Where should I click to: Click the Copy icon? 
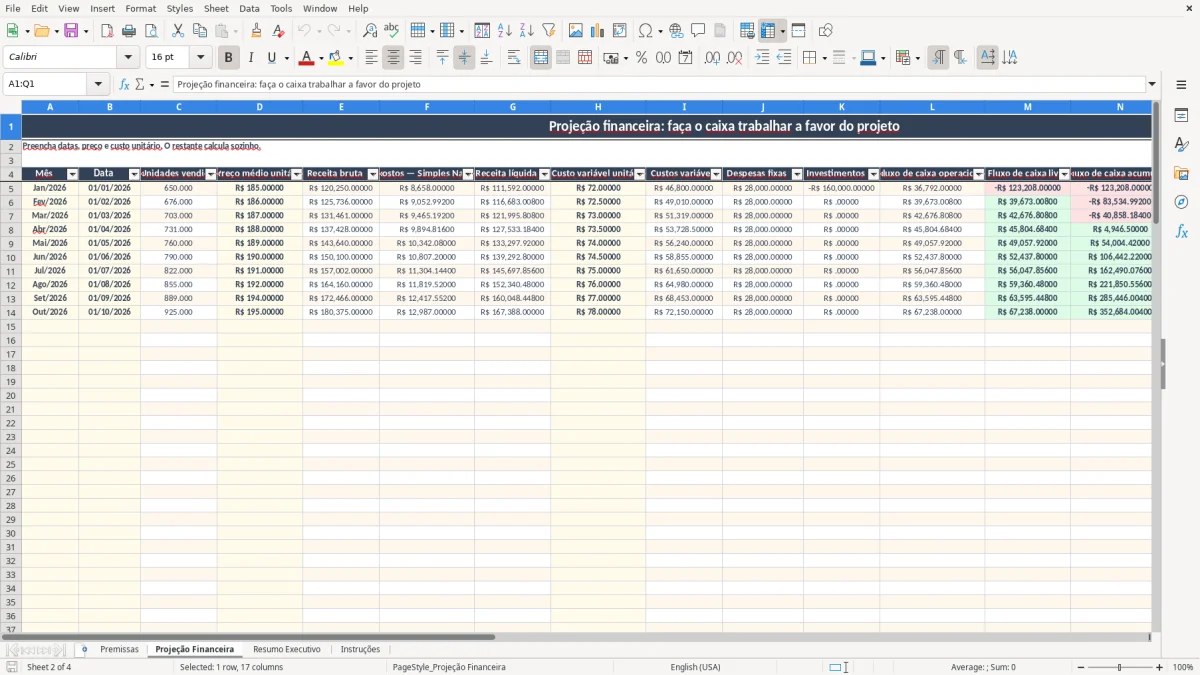coord(200,31)
